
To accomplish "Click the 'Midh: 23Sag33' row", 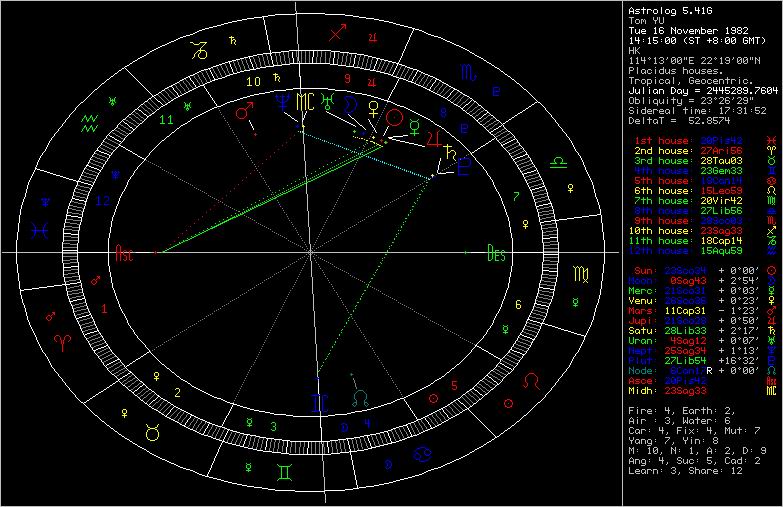I will pos(703,391).
